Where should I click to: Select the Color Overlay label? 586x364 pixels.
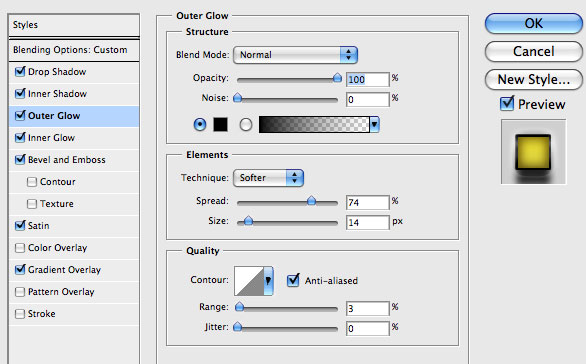pyautogui.click(x=57, y=248)
